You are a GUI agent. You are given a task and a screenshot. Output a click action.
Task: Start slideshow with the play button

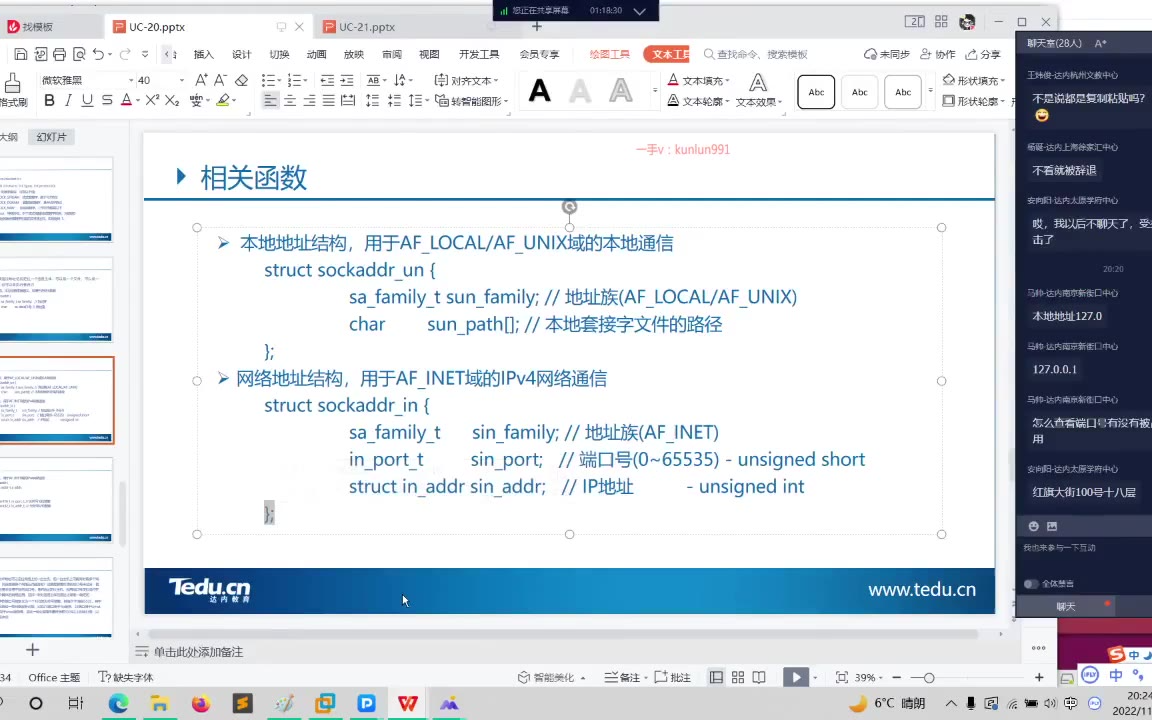[x=796, y=677]
